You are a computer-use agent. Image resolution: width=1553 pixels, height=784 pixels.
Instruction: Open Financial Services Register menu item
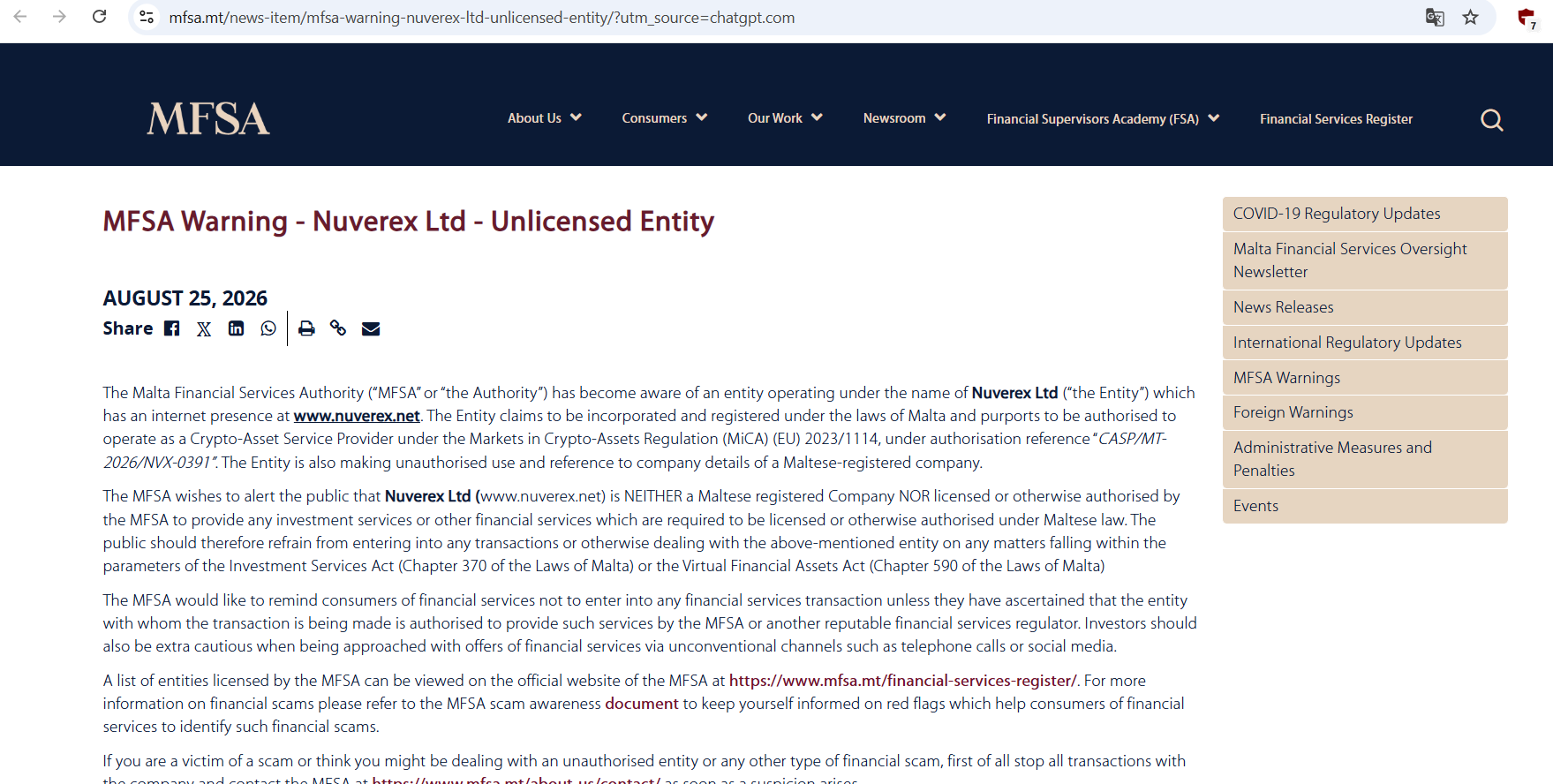pos(1336,119)
